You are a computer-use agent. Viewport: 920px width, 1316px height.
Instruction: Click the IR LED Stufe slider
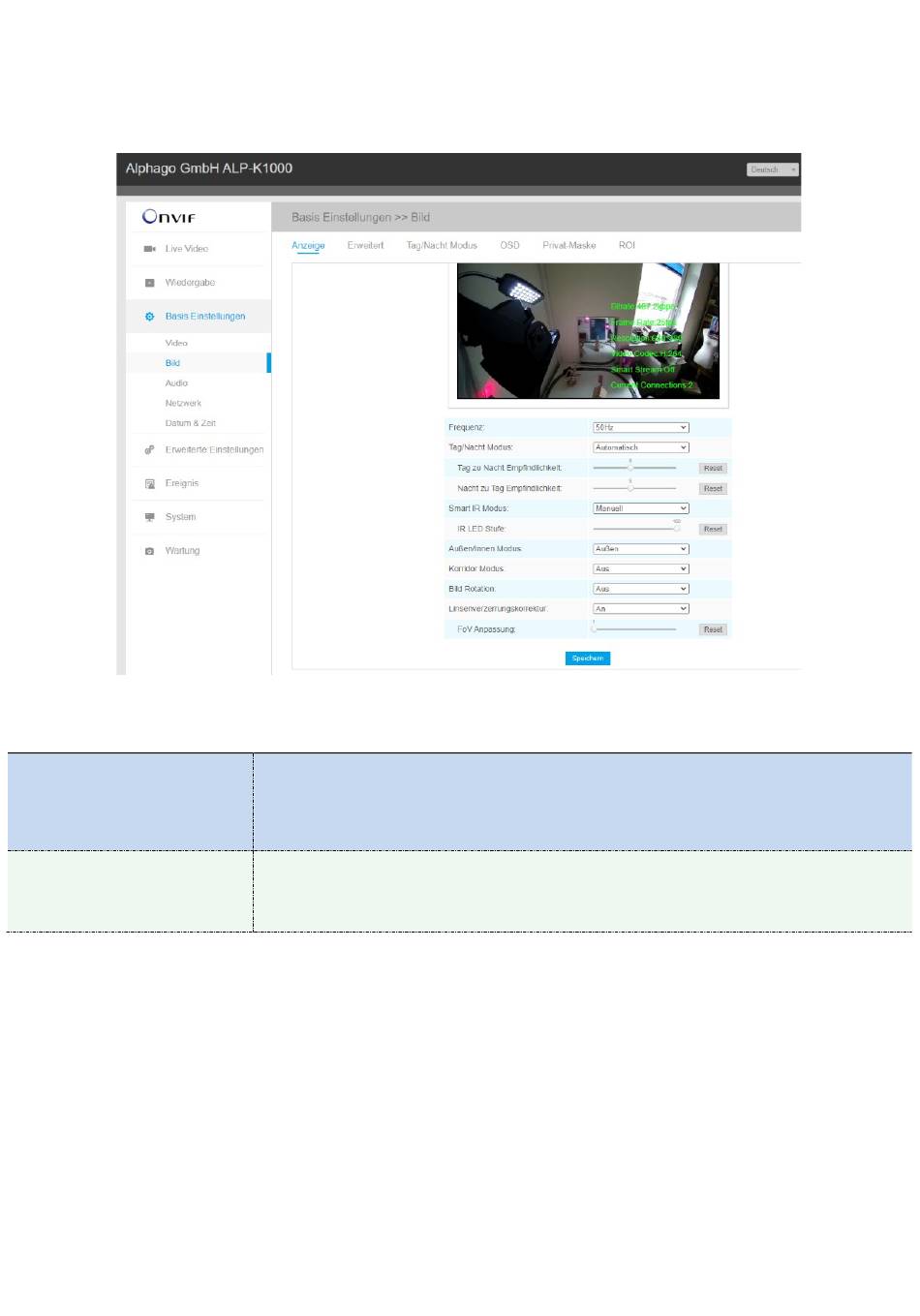coord(635,529)
